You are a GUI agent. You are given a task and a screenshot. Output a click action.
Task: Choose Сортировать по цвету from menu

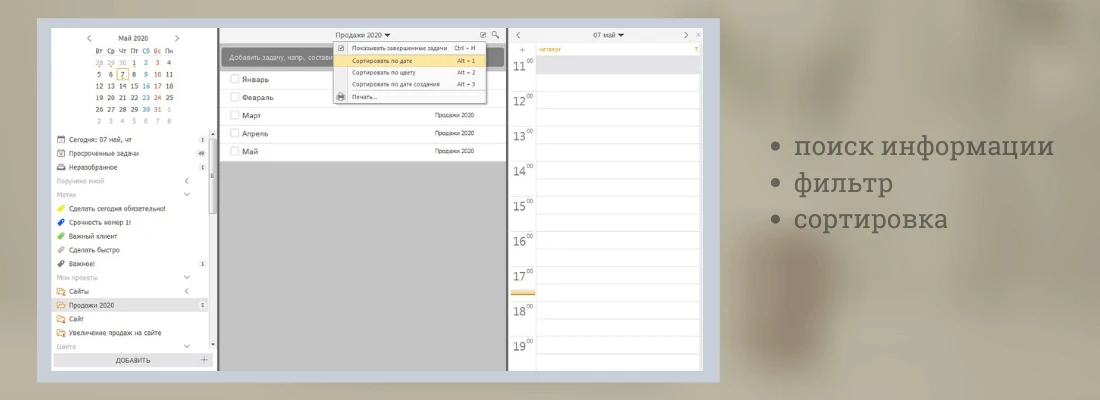pos(383,72)
